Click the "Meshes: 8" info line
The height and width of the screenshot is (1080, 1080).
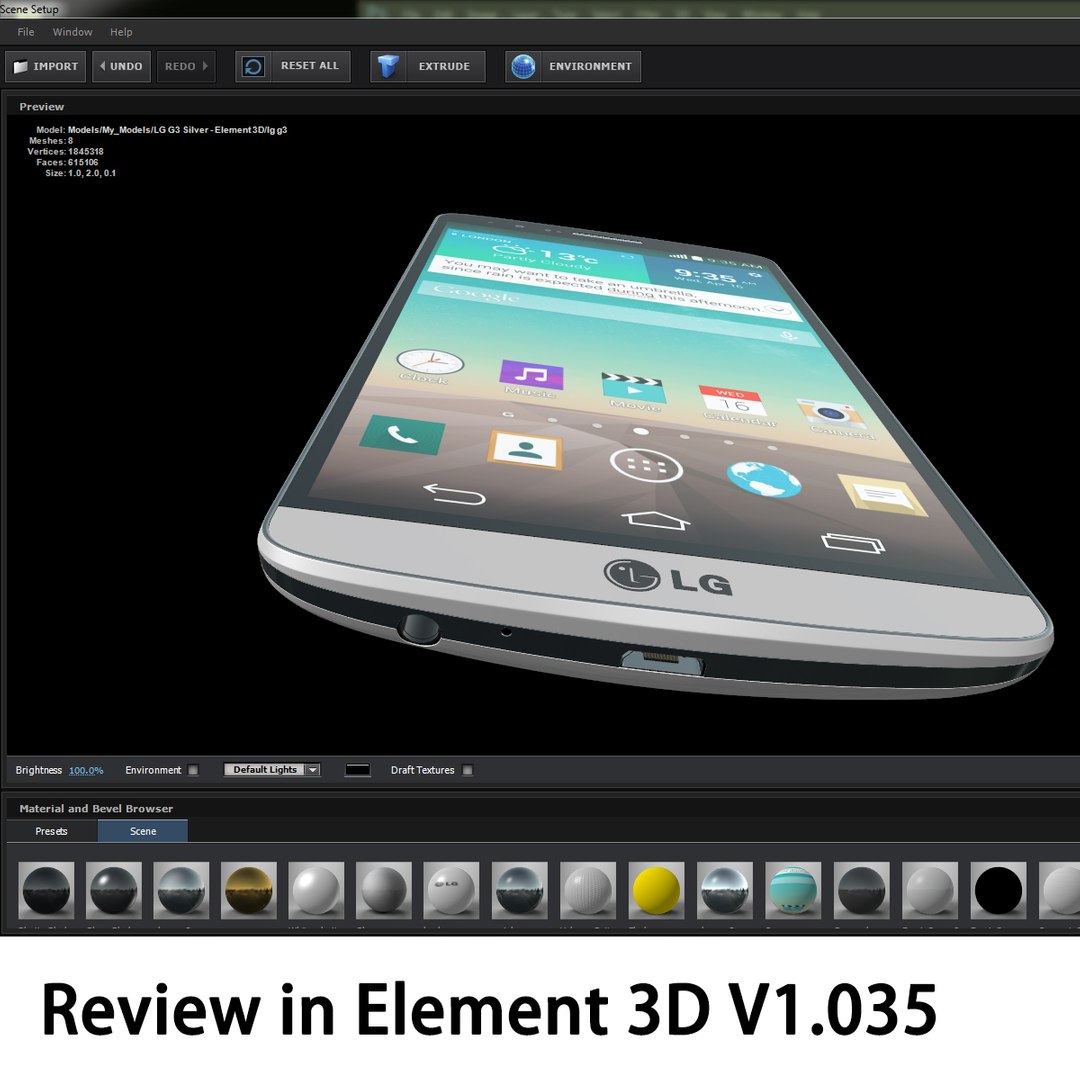(51, 141)
